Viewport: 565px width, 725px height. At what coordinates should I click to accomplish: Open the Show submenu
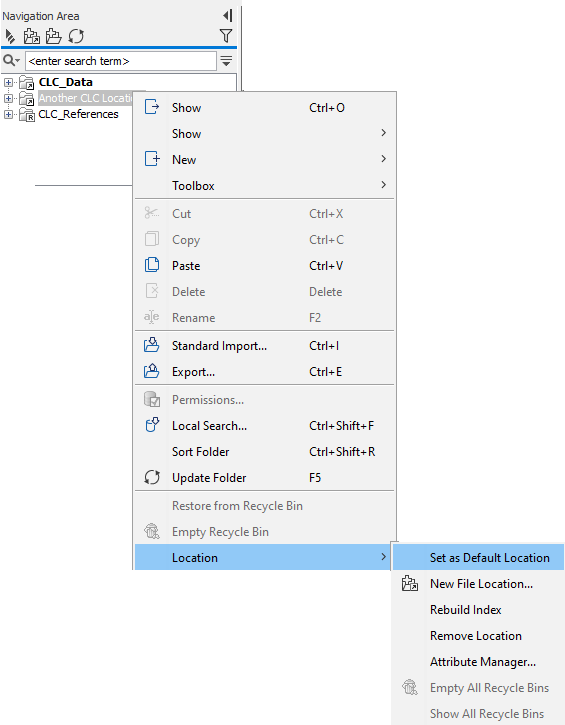point(264,134)
